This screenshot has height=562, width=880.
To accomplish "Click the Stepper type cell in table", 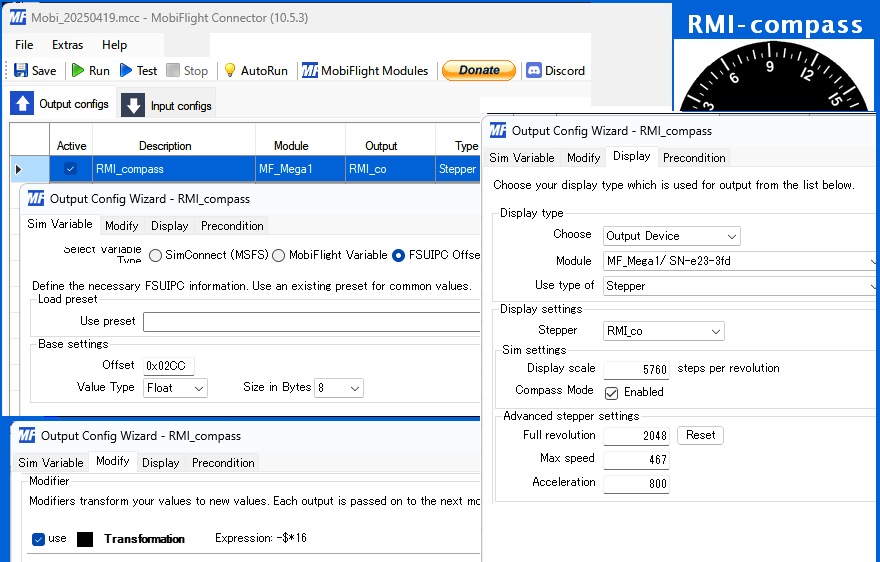I will [x=458, y=169].
